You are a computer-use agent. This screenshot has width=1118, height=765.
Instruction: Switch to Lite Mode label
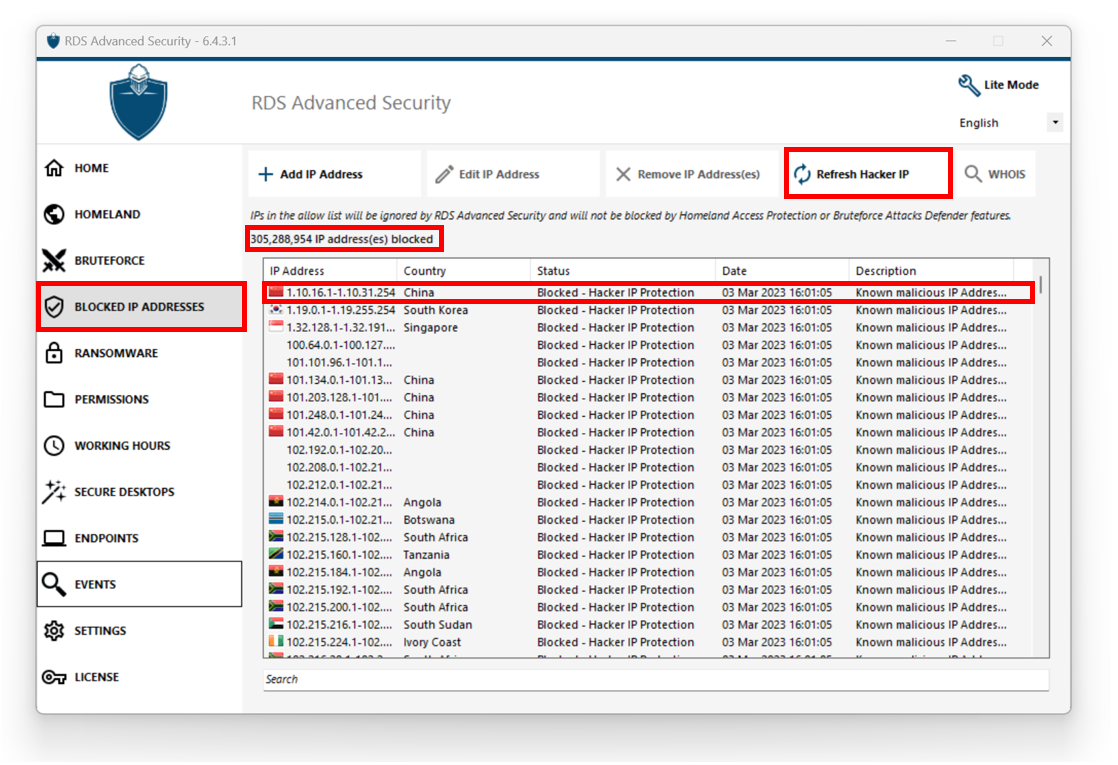pyautogui.click(x=1011, y=85)
